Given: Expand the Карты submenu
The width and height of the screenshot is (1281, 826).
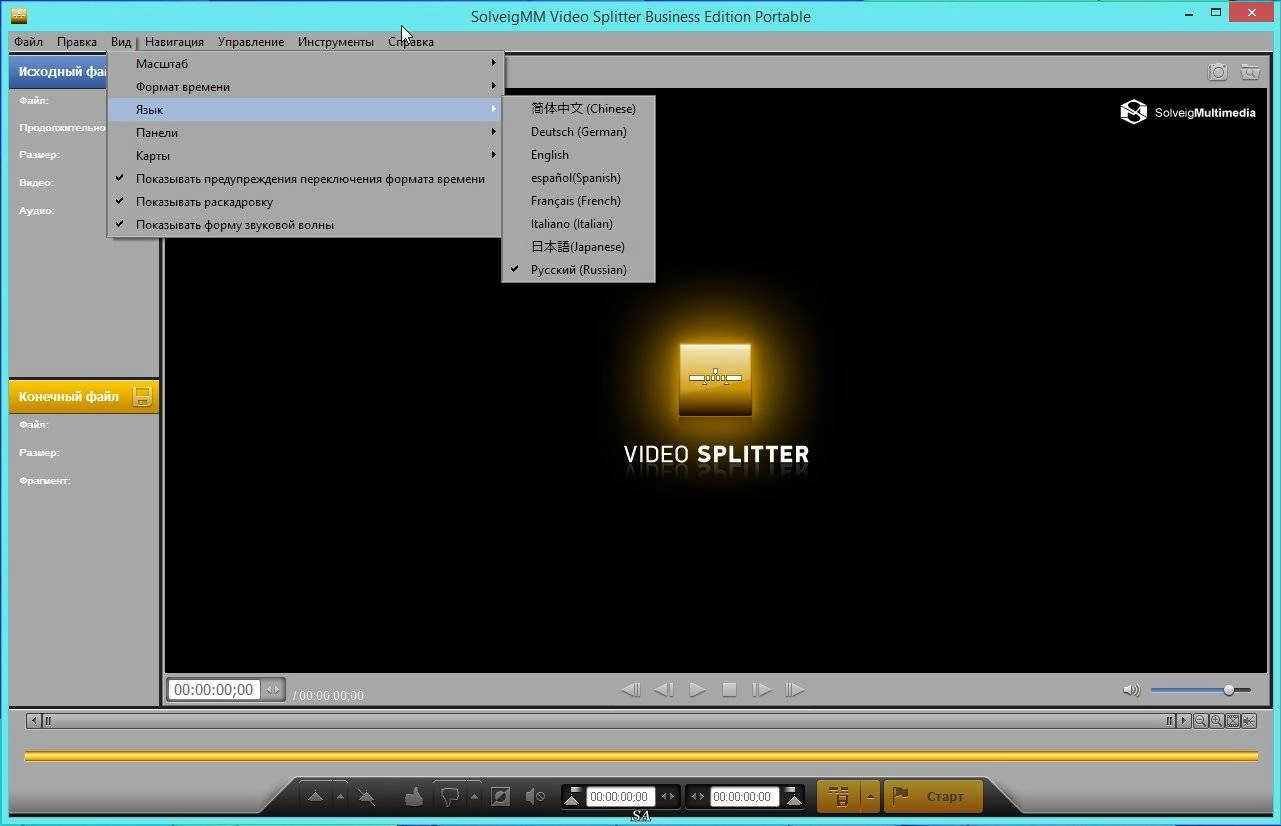Looking at the screenshot, I should (304, 156).
